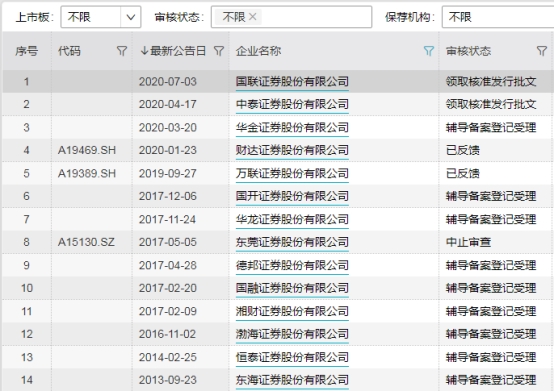Select date cell 2020-07-03
The width and height of the screenshot is (554, 392).
[167, 82]
